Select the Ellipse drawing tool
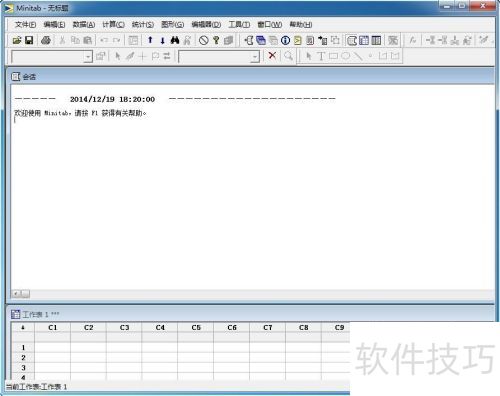Image resolution: width=500 pixels, height=396 pixels. pyautogui.click(x=346, y=56)
